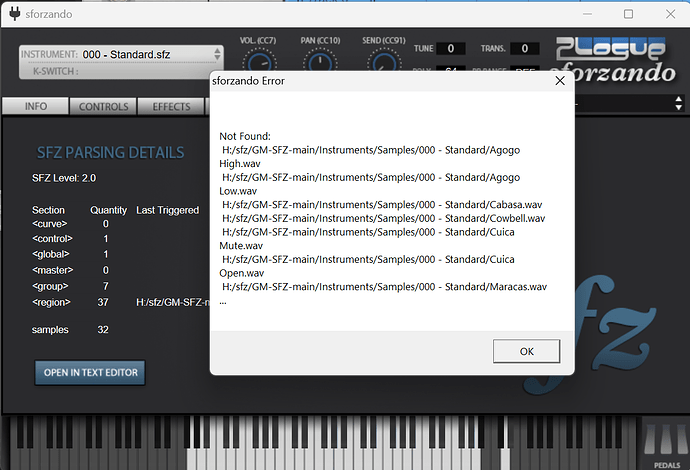The width and height of the screenshot is (690, 470).
Task: Click the sforzando plug icon in title bar
Action: point(15,14)
